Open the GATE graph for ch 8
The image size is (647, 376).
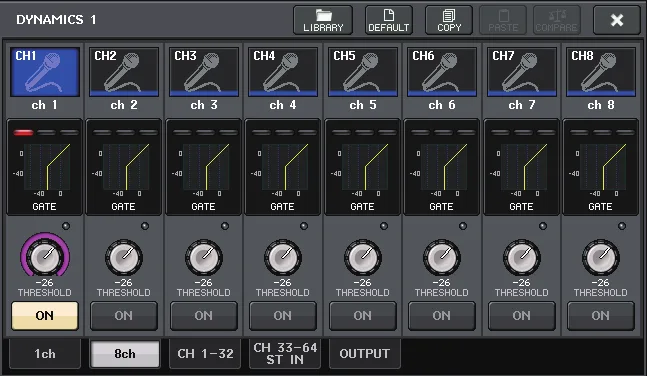tap(601, 167)
